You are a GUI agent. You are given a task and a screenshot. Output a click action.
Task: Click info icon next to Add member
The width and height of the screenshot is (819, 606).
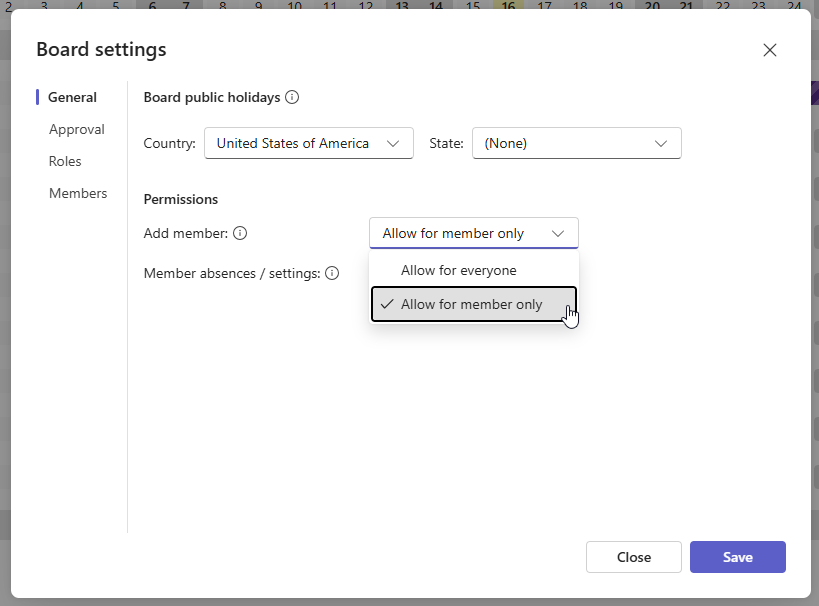(x=239, y=233)
